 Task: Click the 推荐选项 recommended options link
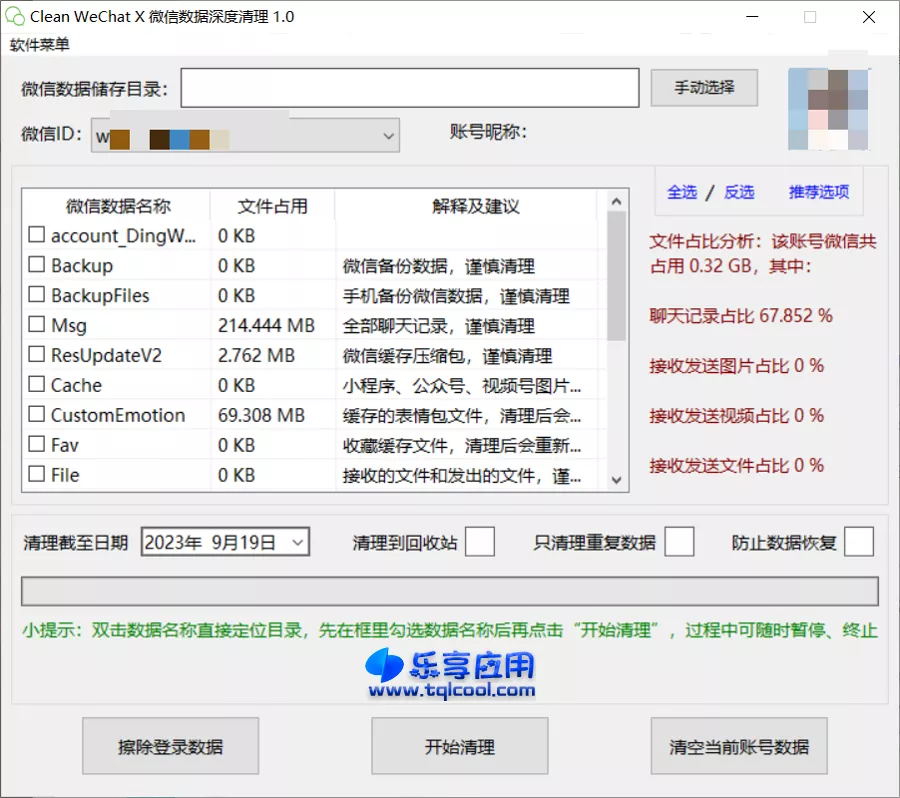pos(818,191)
